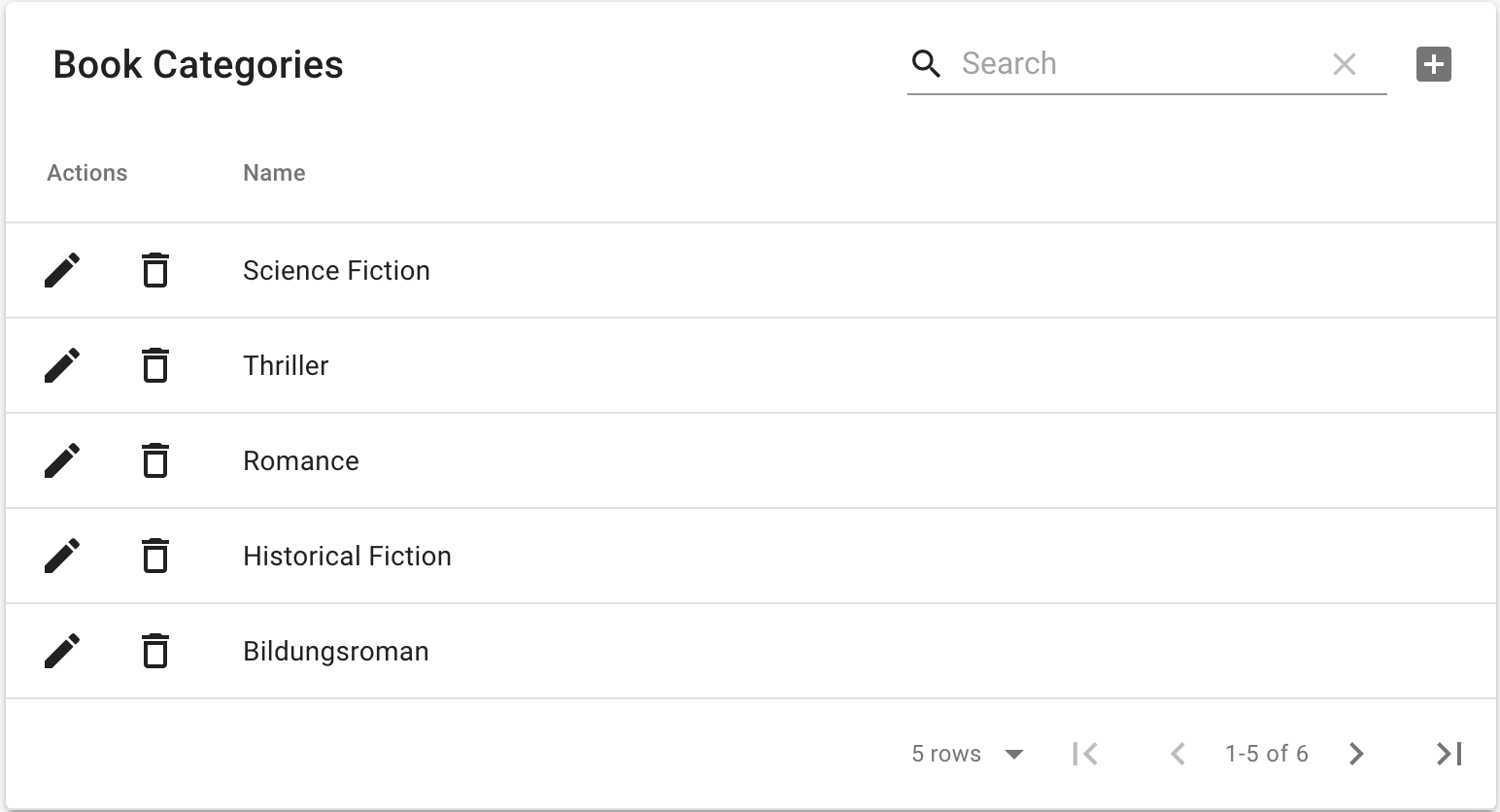Delete the Science Fiction category
This screenshot has height=812, width=1500.
[x=155, y=270]
